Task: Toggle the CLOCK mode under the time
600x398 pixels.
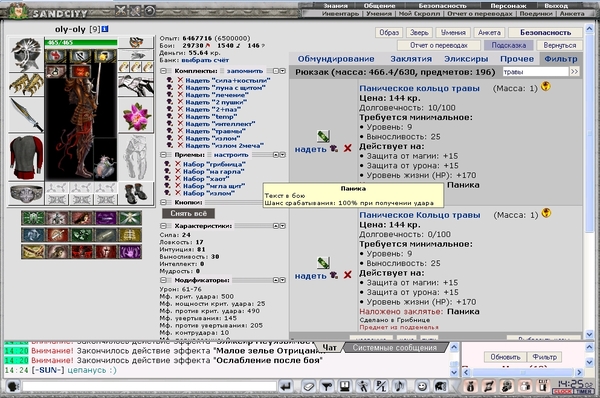Action: tap(562, 392)
